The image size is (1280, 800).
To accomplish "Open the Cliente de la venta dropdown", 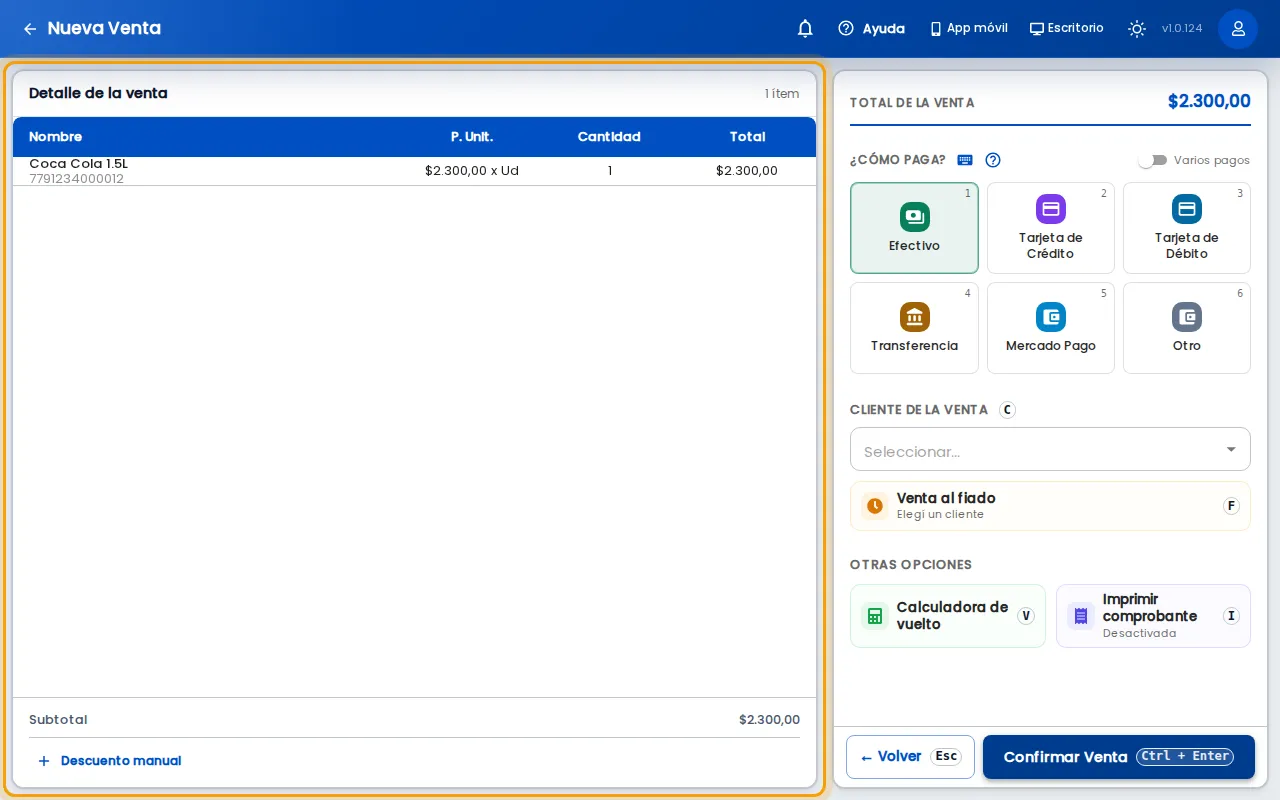I will pos(1050,449).
